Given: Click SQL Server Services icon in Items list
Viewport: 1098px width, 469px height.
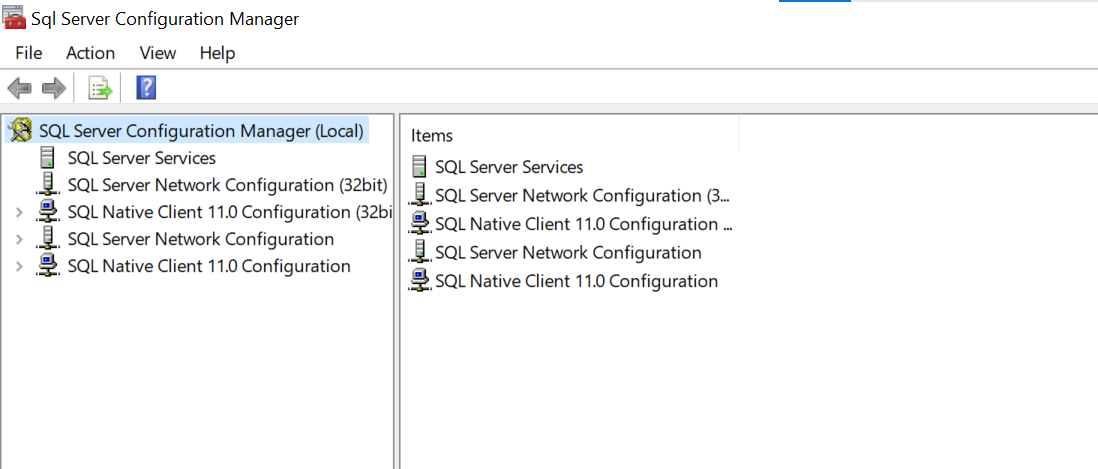Looking at the screenshot, I should click(x=420, y=167).
